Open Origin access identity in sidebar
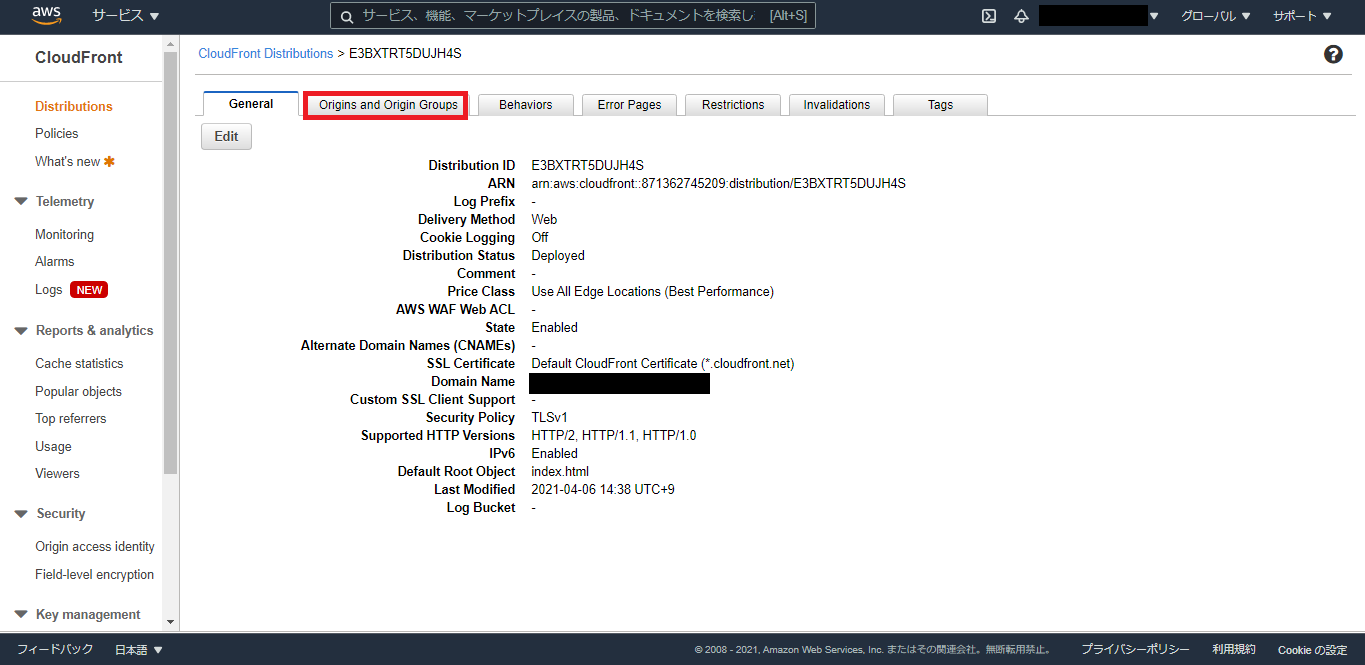This screenshot has width=1365, height=665. pyautogui.click(x=95, y=546)
